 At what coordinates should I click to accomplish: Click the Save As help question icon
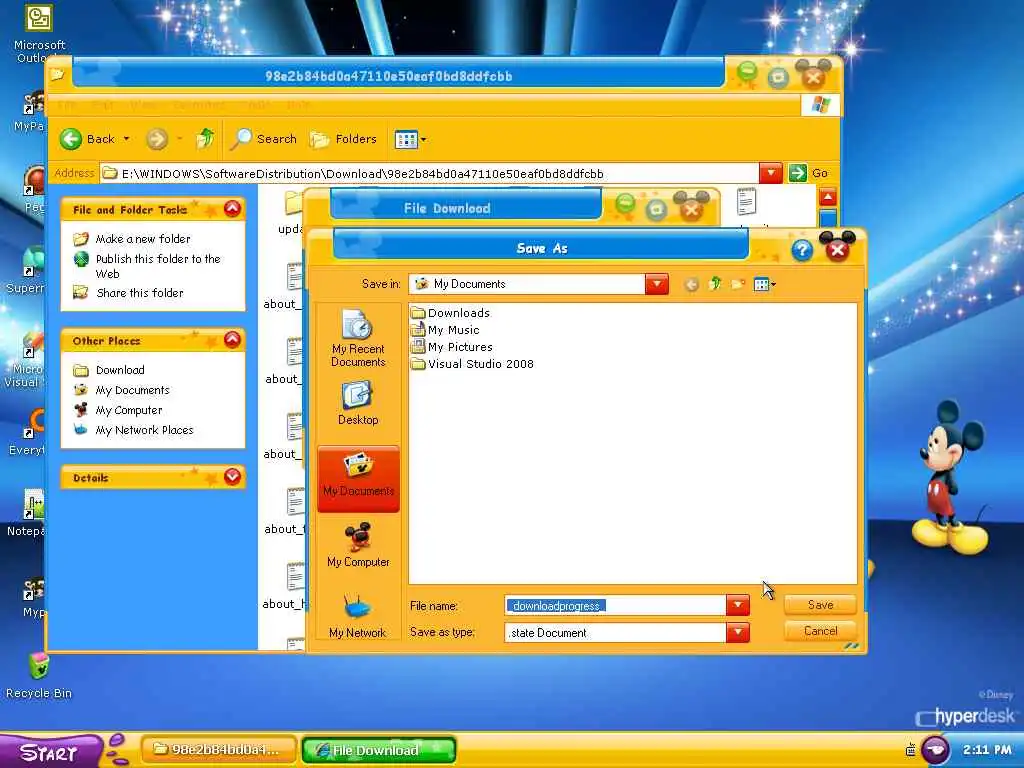(x=802, y=249)
